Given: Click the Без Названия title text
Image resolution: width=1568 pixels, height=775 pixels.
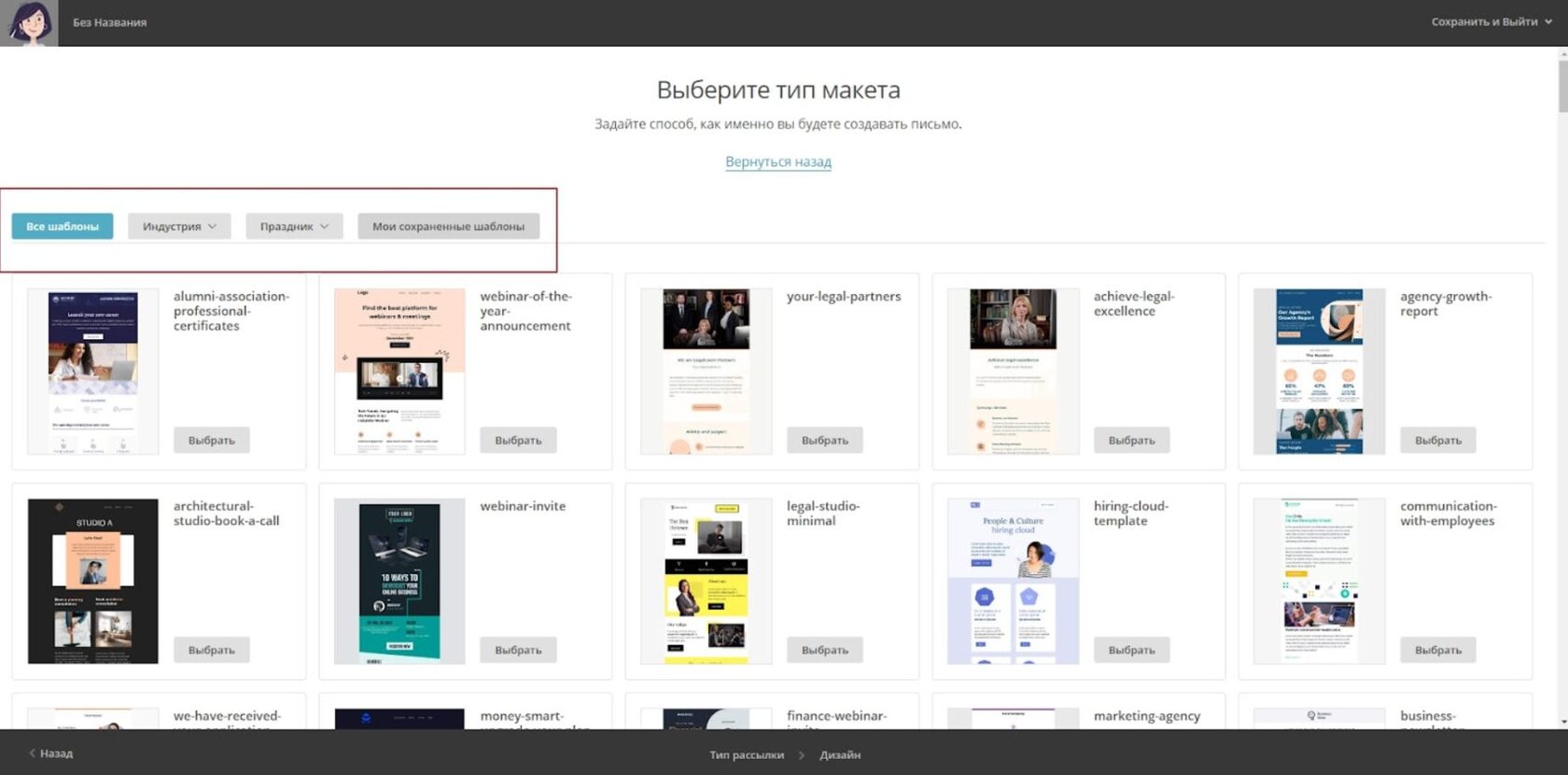Looking at the screenshot, I should point(109,22).
